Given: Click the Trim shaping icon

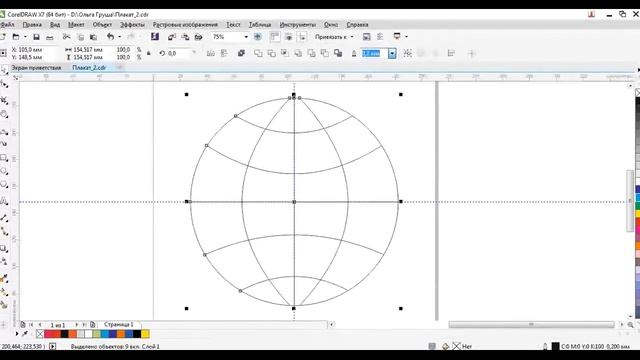Looking at the screenshot, I should (271, 53).
